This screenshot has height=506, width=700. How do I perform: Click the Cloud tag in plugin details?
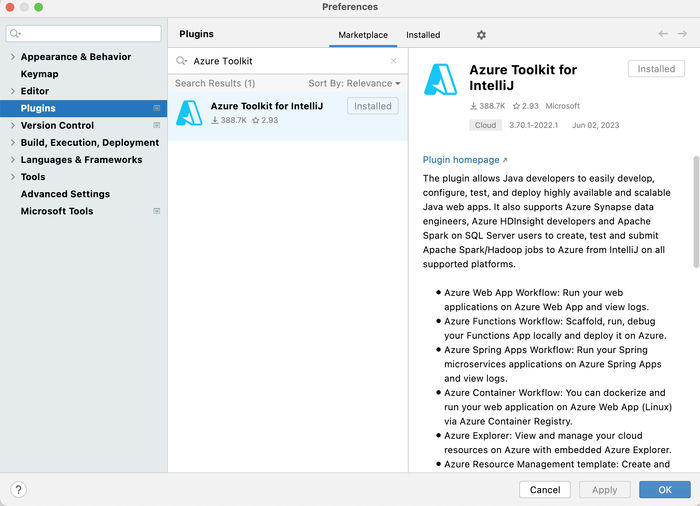[485, 125]
